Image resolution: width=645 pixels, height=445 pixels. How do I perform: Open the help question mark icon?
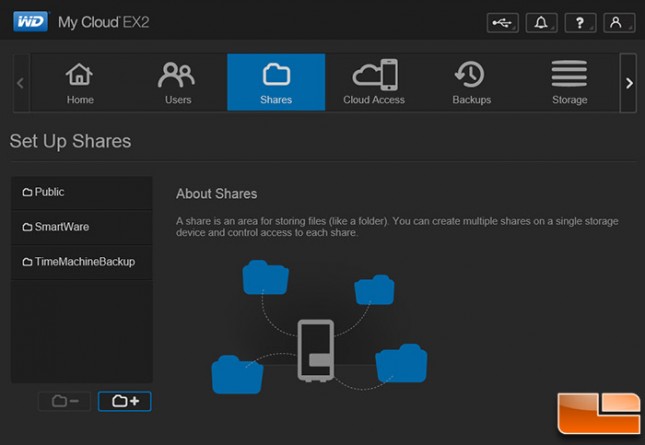(x=580, y=23)
